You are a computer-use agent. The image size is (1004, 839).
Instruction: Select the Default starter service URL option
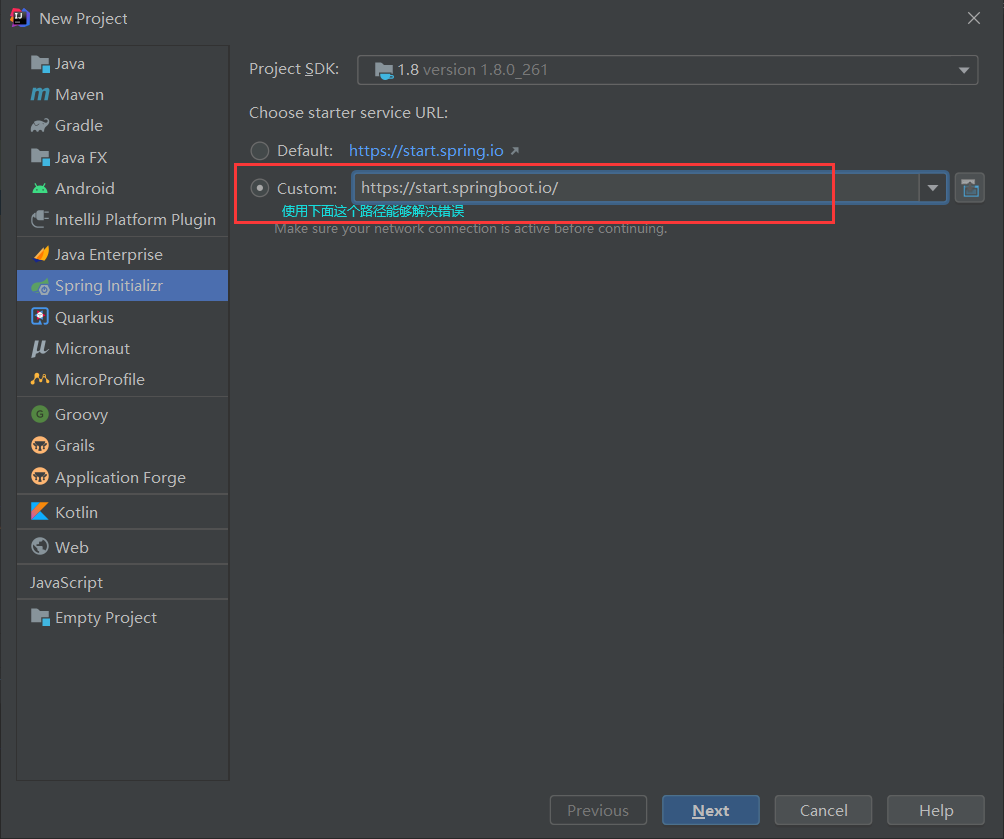tap(260, 151)
